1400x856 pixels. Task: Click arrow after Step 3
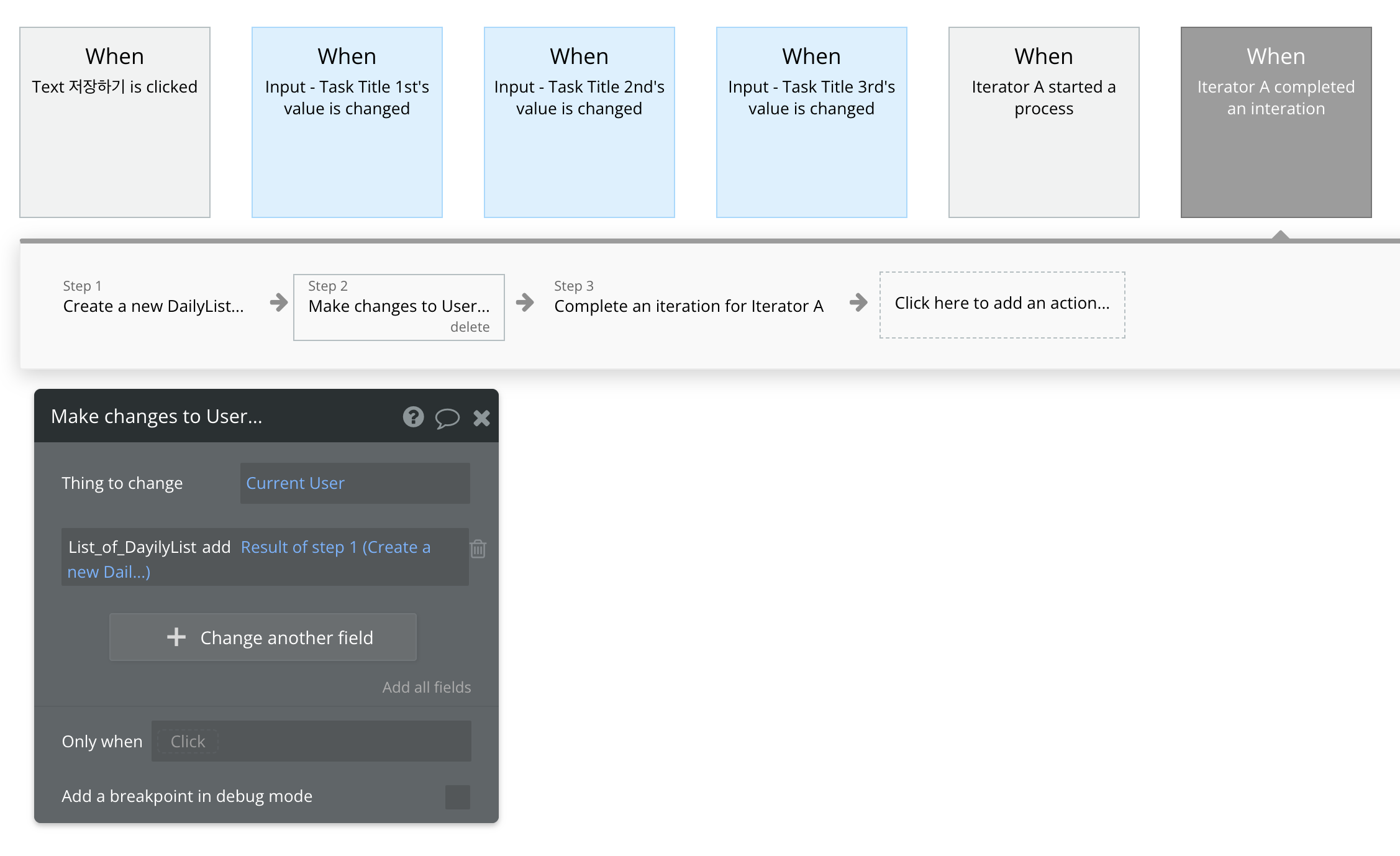[858, 303]
